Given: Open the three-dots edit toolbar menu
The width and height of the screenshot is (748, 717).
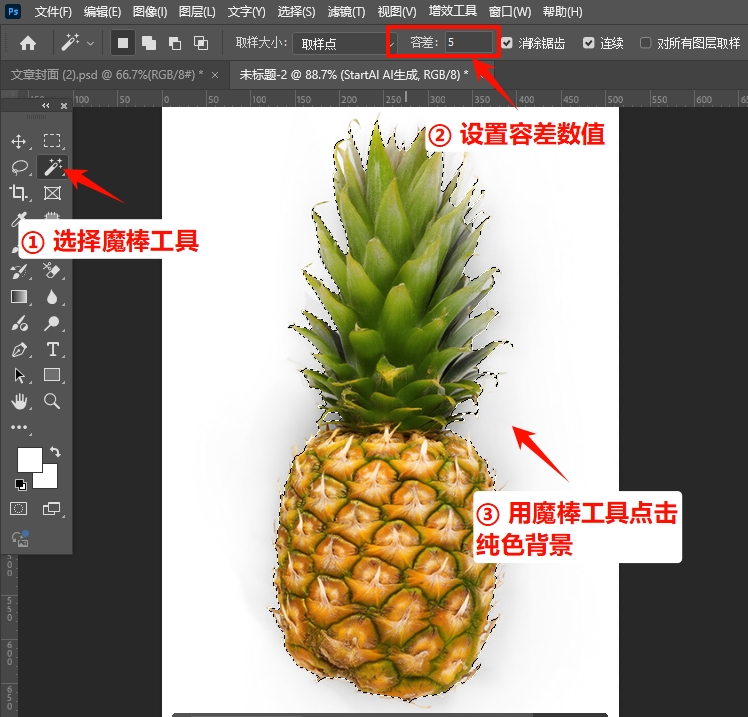Looking at the screenshot, I should [19, 427].
